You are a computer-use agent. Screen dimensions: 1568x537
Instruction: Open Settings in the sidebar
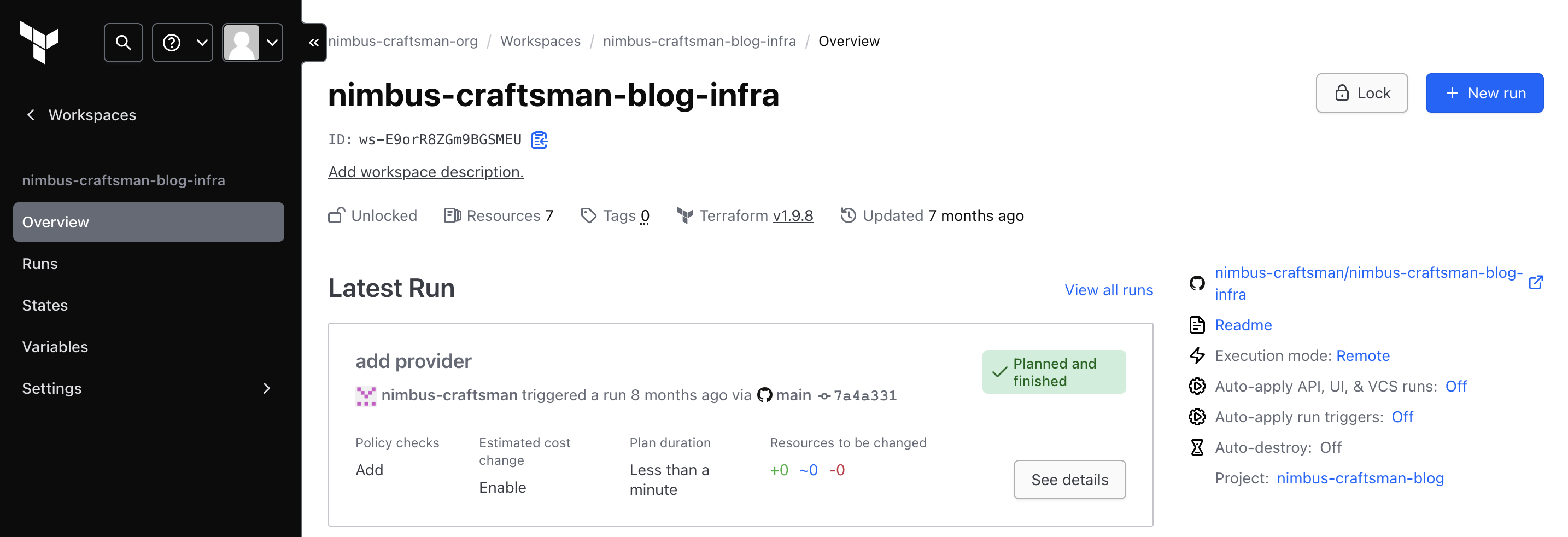tap(149, 388)
